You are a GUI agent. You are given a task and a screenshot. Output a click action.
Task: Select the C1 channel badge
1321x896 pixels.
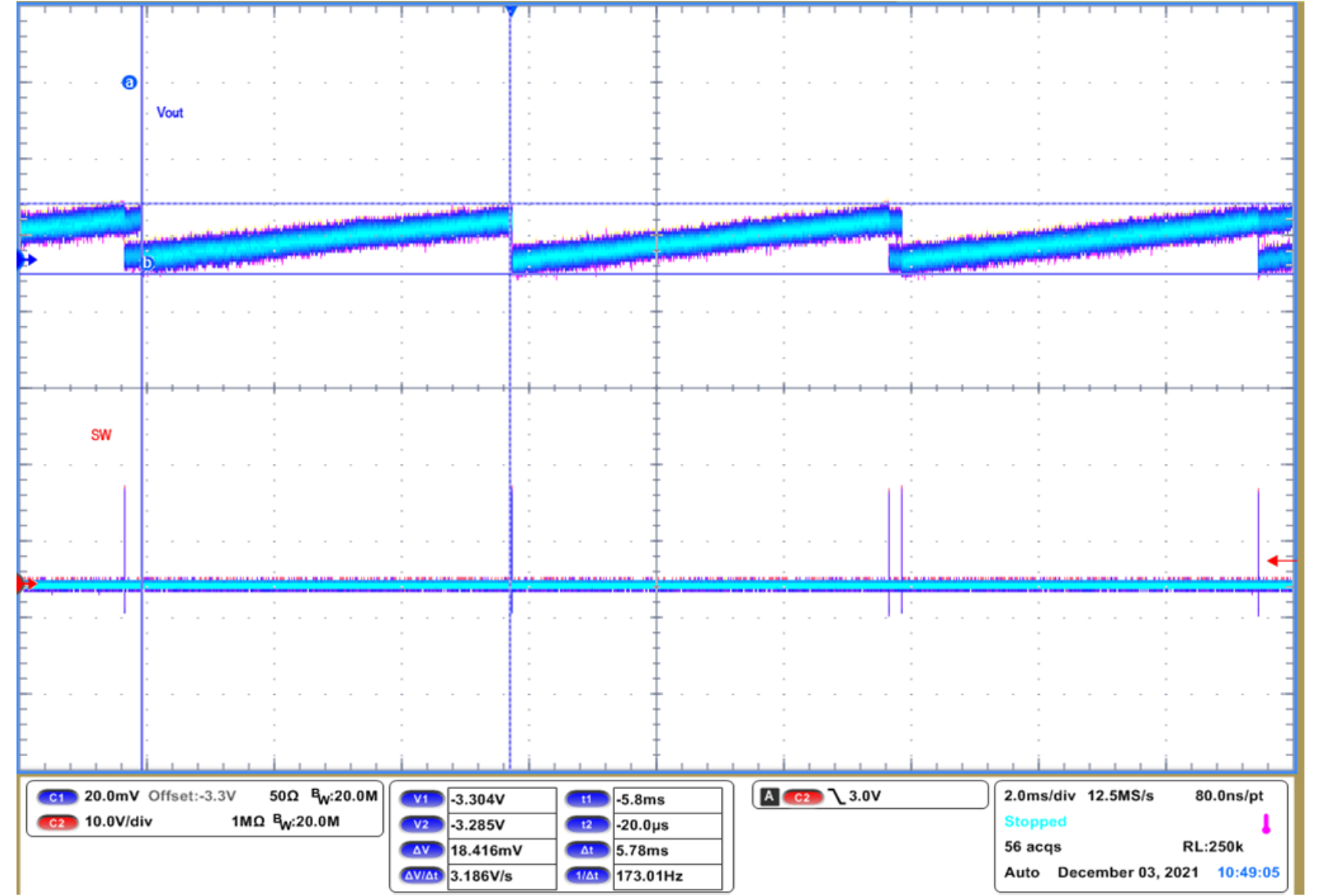(x=58, y=795)
